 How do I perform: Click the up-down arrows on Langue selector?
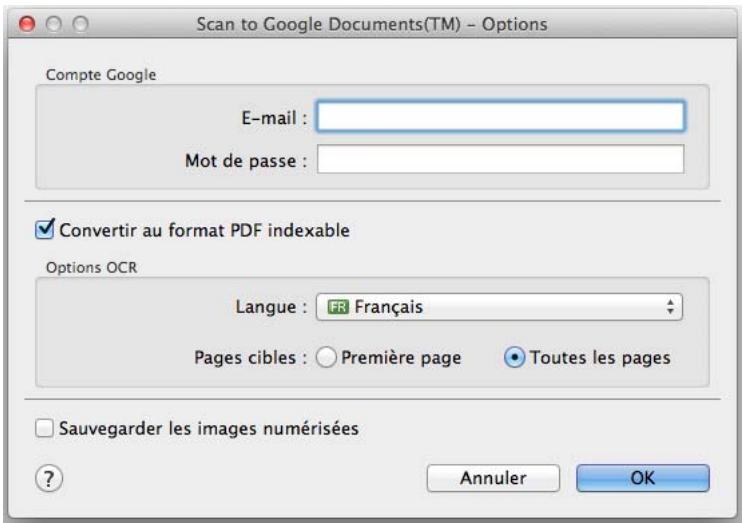[673, 308]
